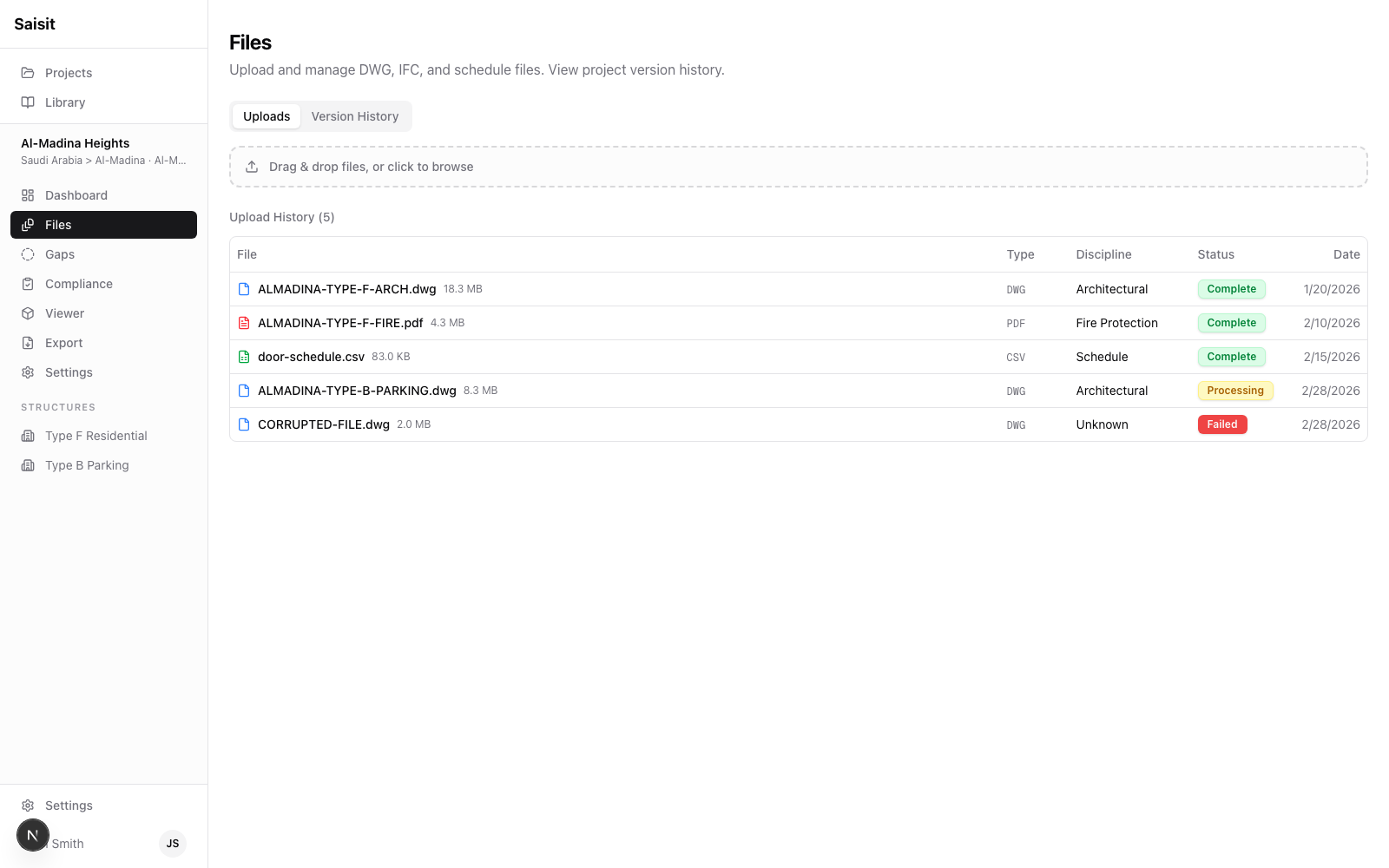Select file name ALMADINA-TYPE-F-ARCH.dwg

(347, 289)
